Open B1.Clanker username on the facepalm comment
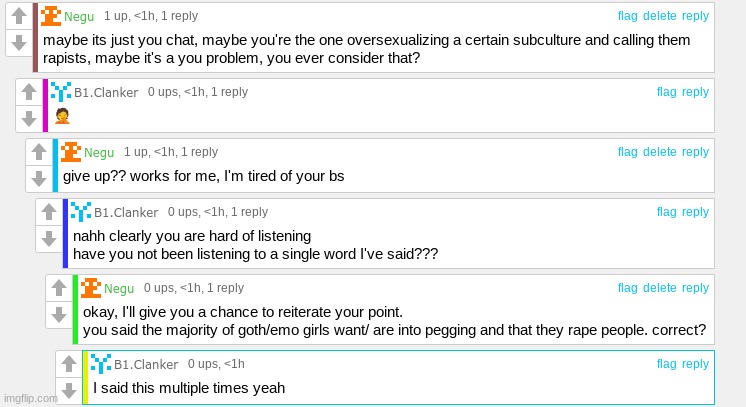Viewport: 746px width, 407px height. pos(106,92)
